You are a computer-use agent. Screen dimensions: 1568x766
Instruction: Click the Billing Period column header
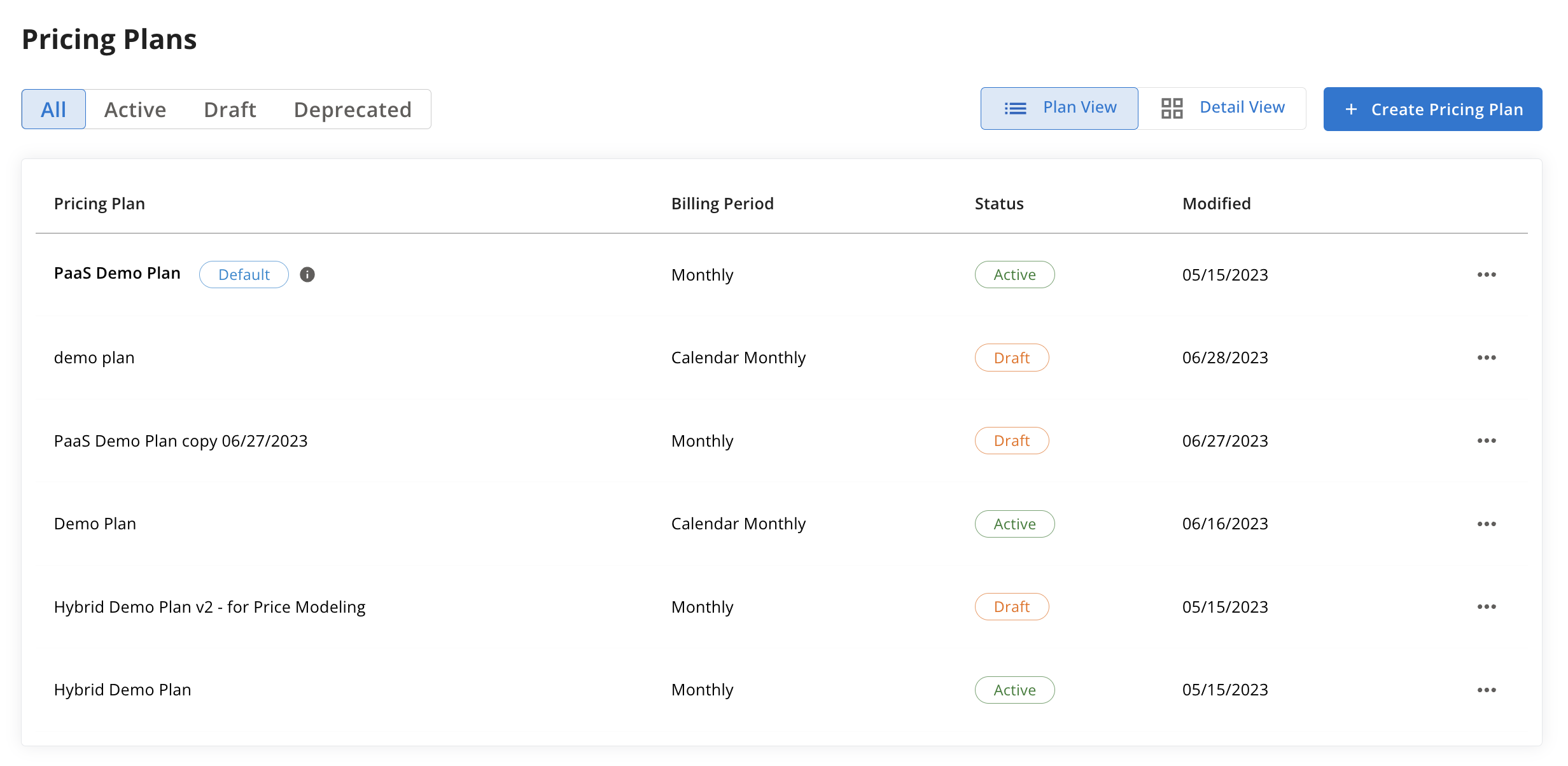tap(722, 204)
